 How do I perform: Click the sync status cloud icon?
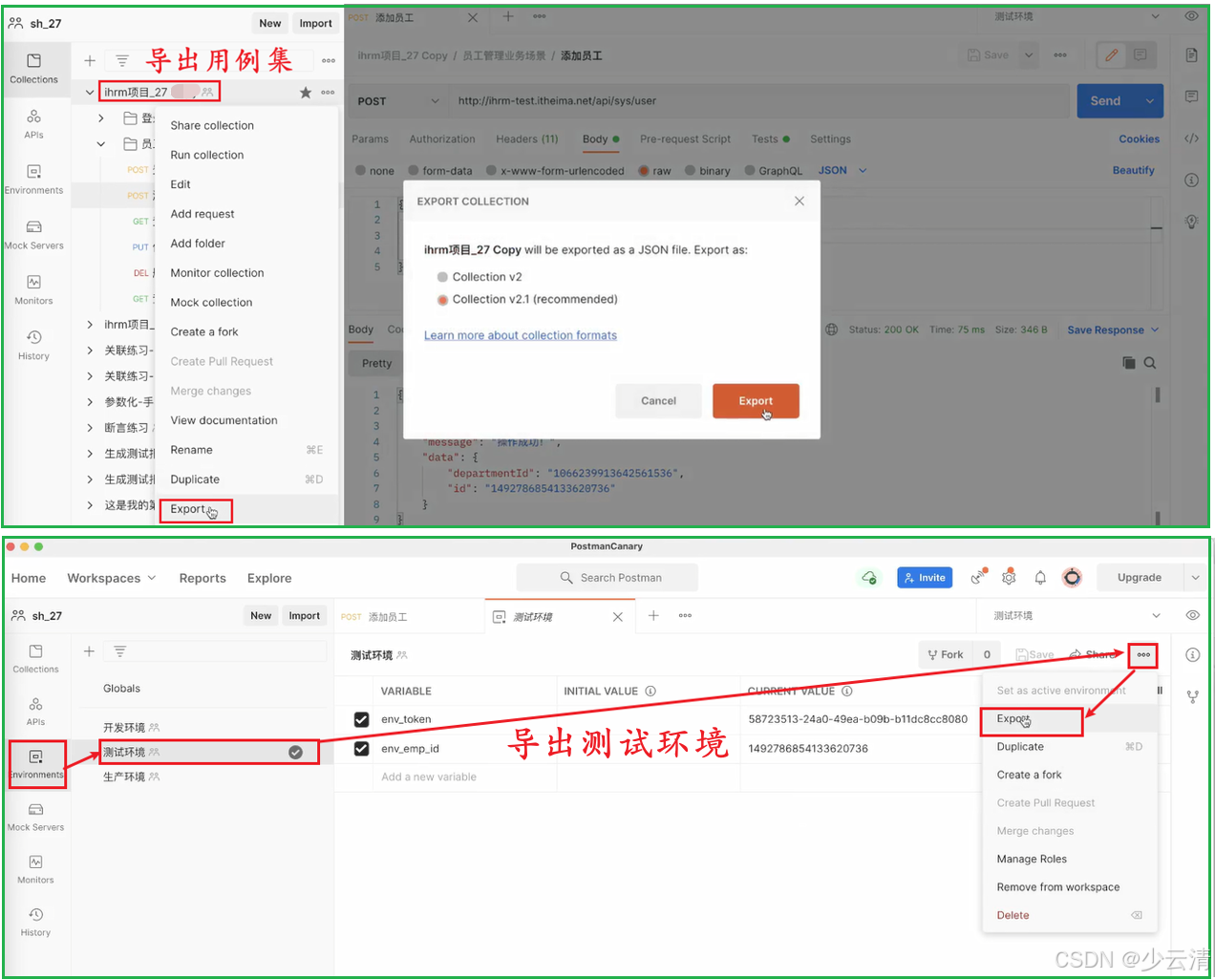tap(869, 577)
